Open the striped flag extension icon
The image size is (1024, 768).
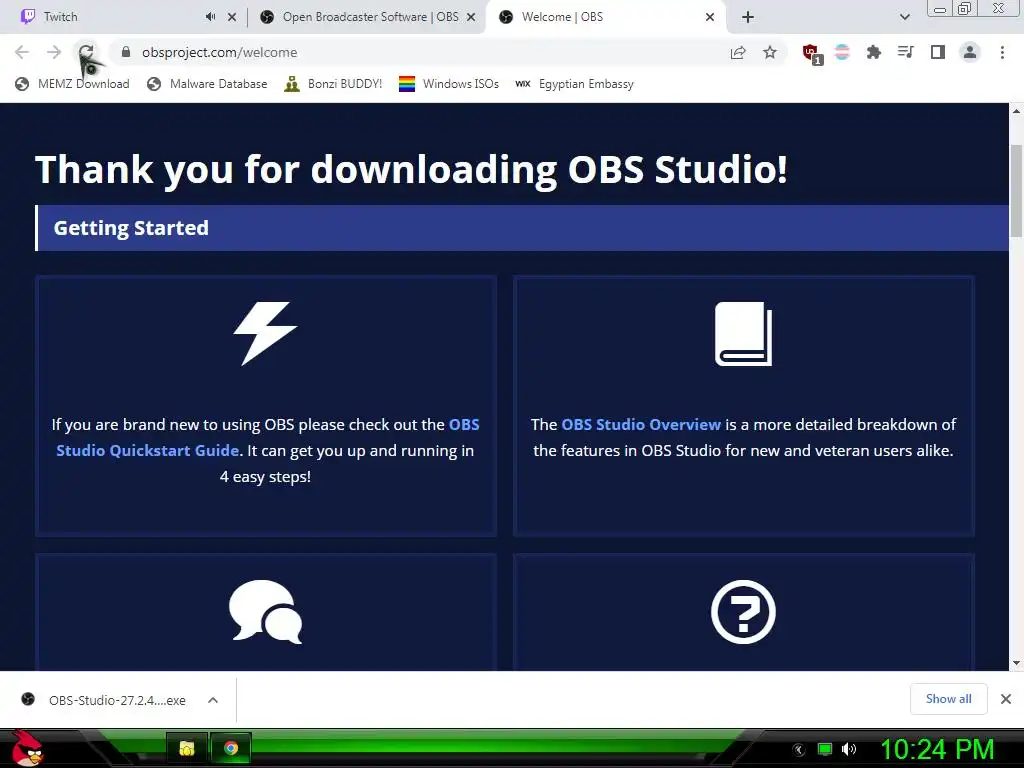[x=842, y=52]
